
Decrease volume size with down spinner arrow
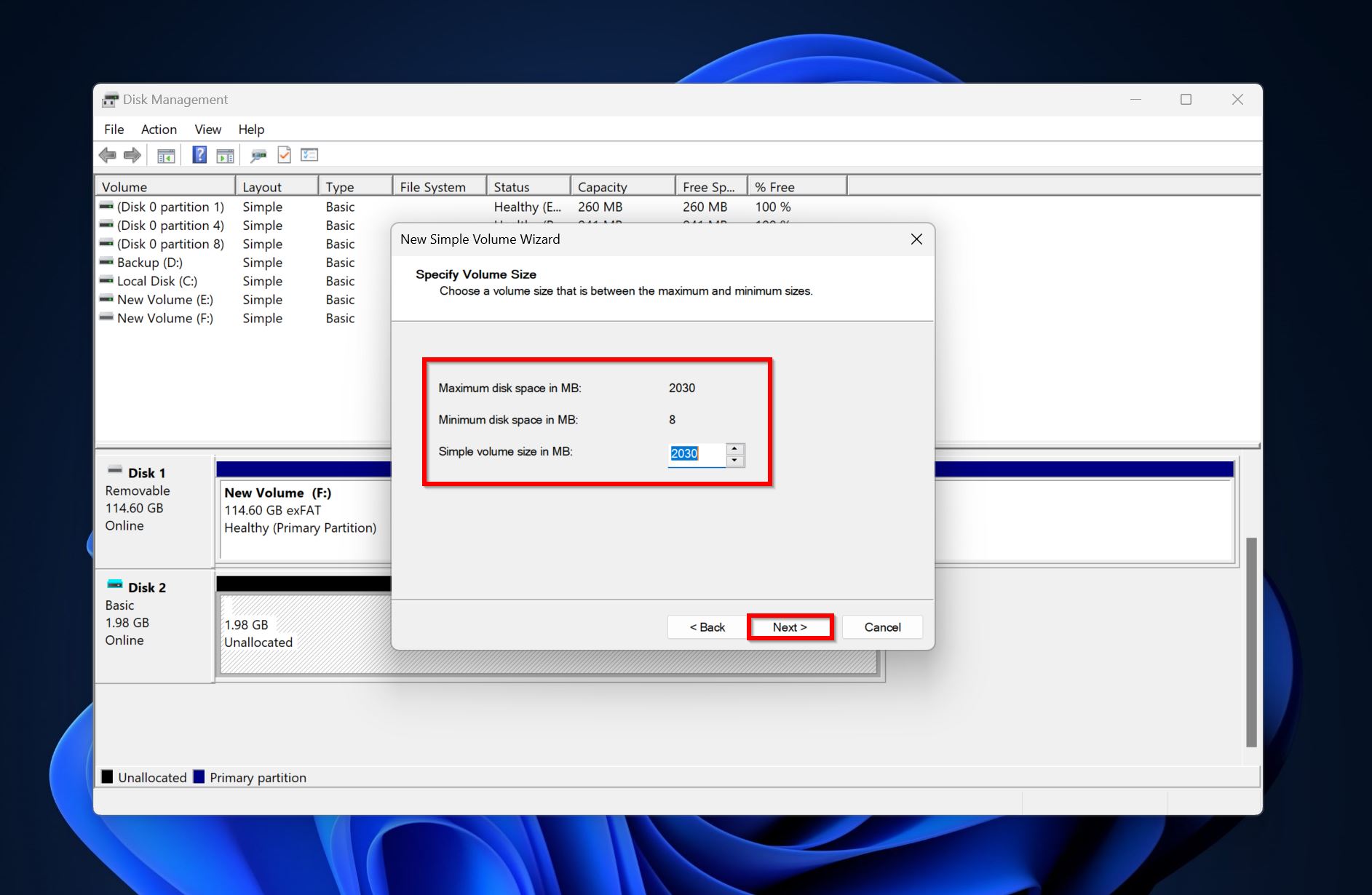pyautogui.click(x=735, y=461)
